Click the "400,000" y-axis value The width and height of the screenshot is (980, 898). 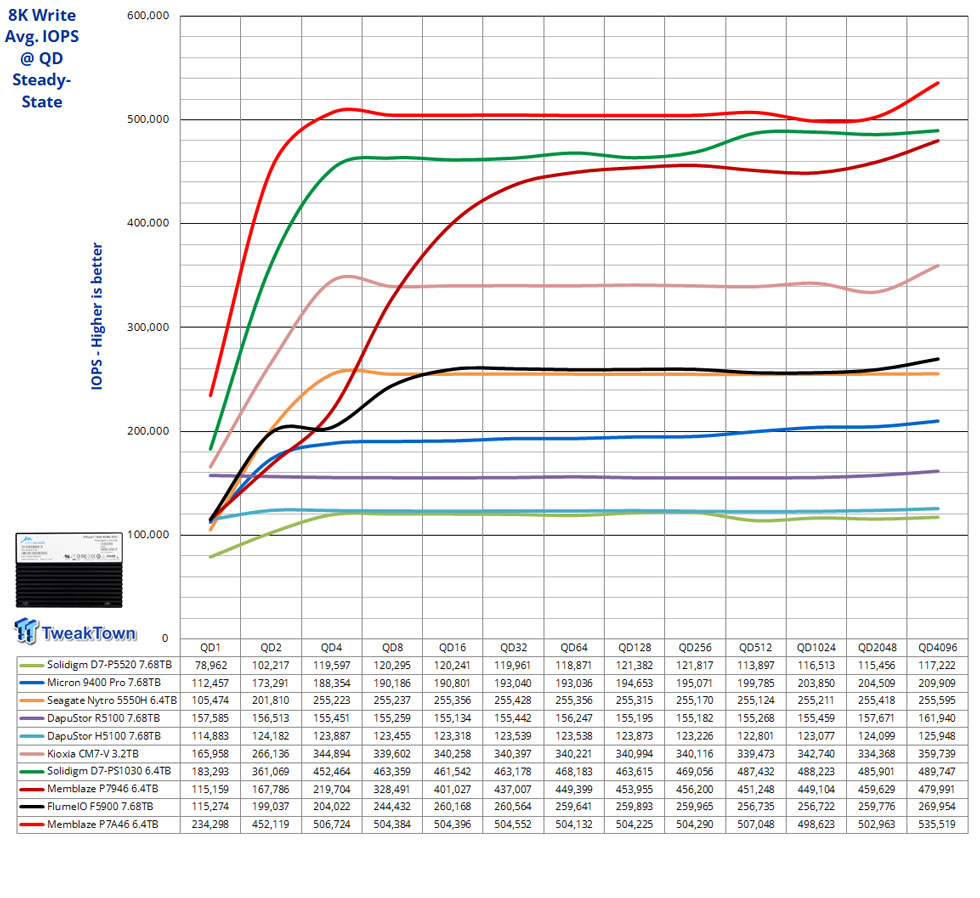click(x=148, y=223)
